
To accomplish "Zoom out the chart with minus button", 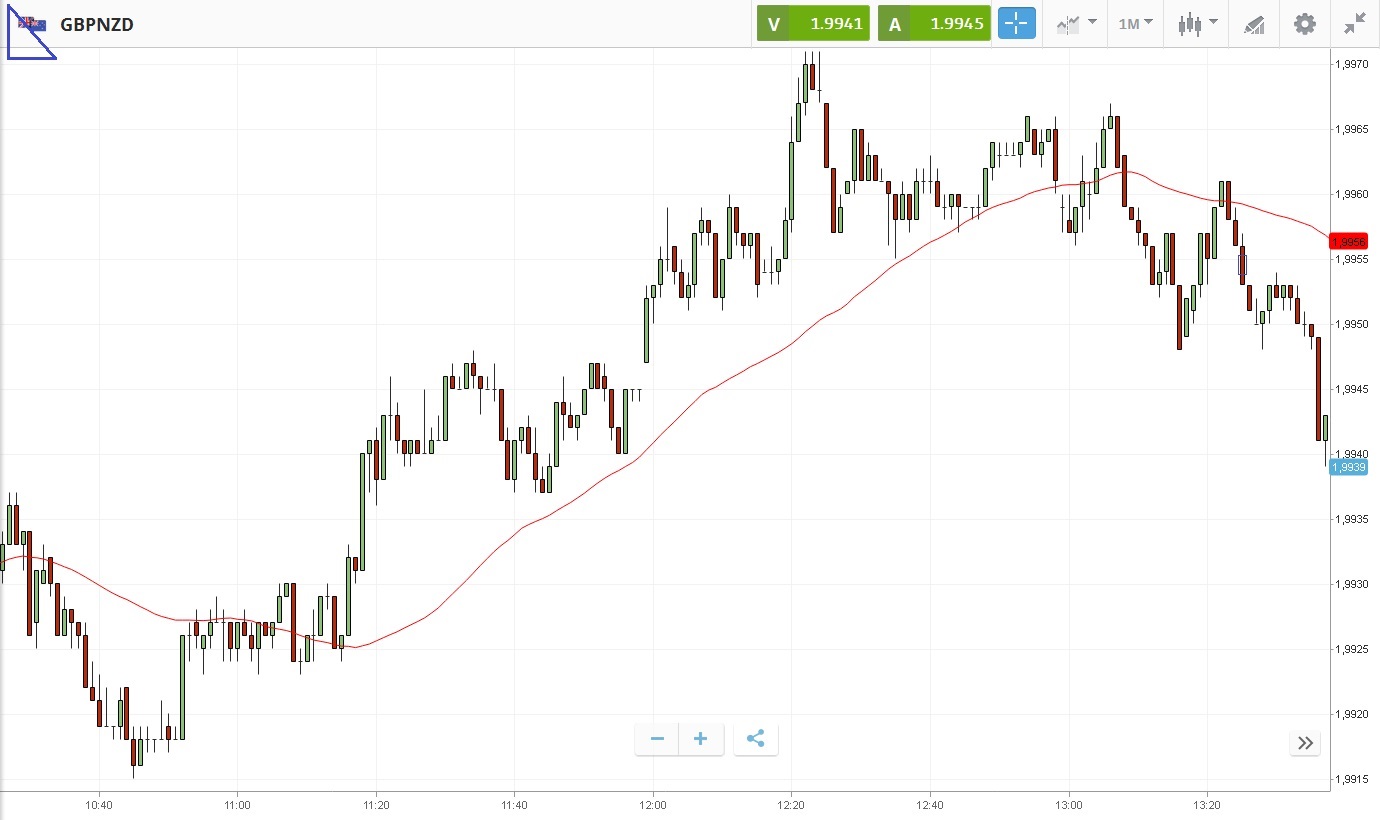I will [x=657, y=740].
